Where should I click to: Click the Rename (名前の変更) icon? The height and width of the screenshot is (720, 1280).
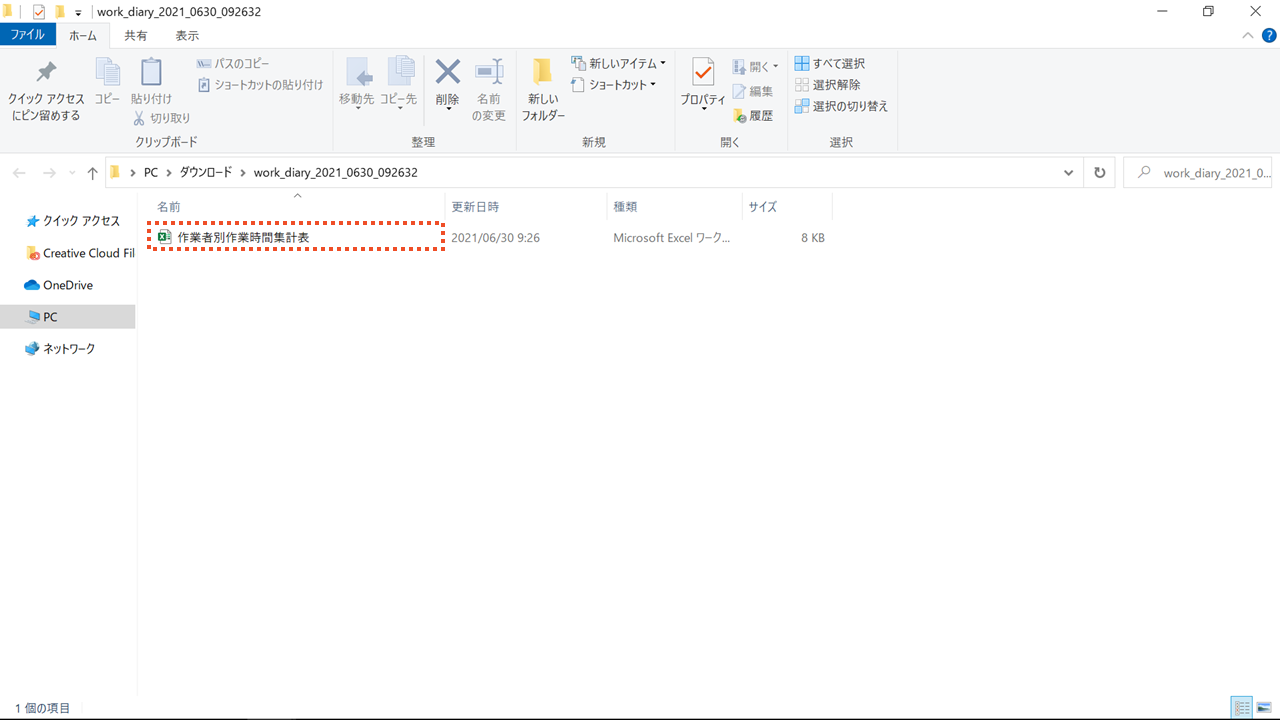(x=489, y=74)
